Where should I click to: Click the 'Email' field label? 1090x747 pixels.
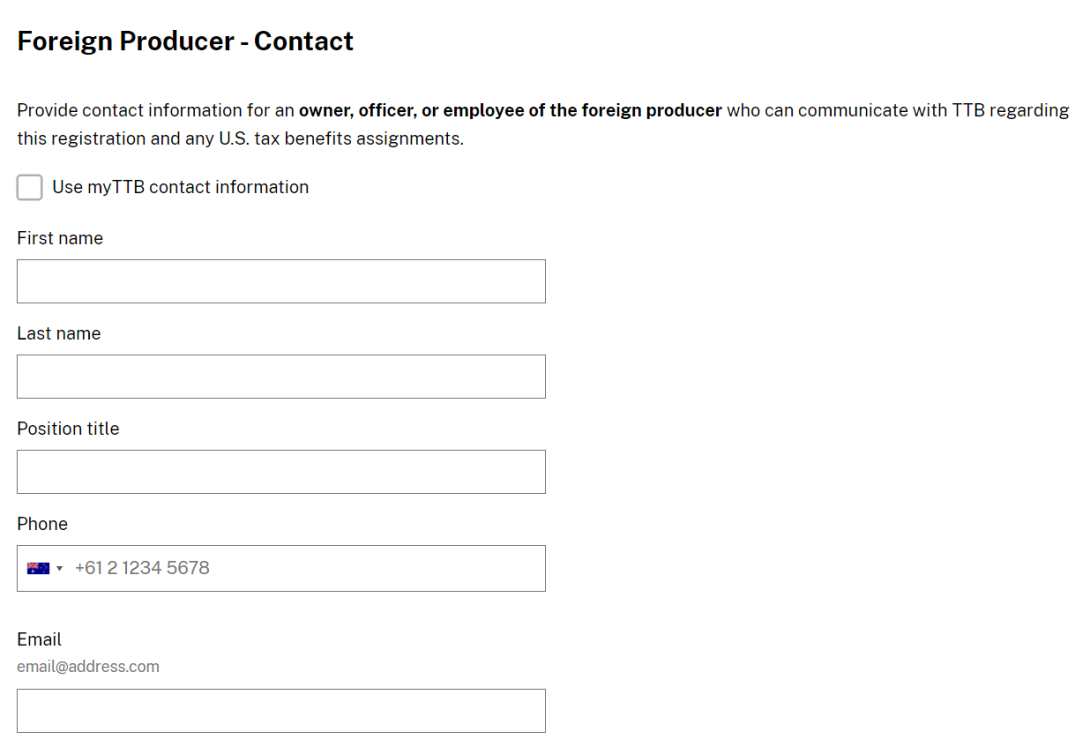39,639
